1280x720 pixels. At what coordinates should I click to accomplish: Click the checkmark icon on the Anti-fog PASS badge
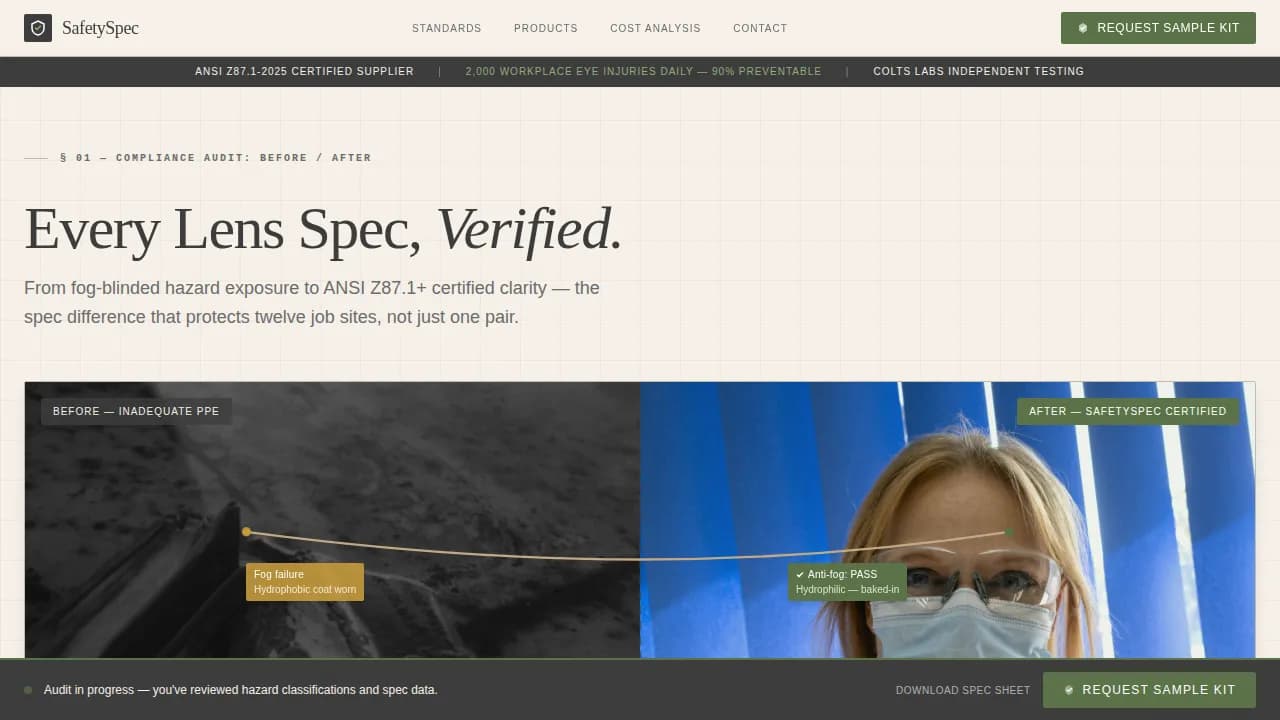tap(801, 574)
